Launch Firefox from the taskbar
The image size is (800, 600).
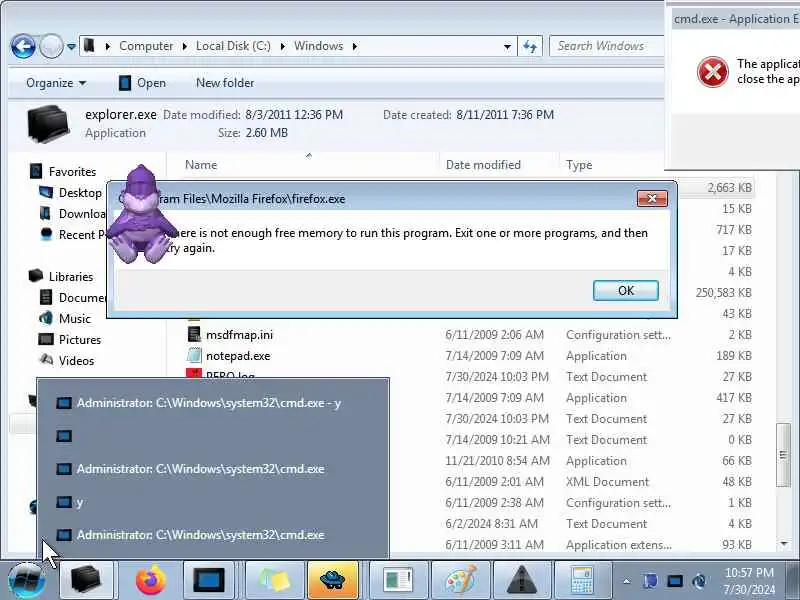pyautogui.click(x=151, y=581)
